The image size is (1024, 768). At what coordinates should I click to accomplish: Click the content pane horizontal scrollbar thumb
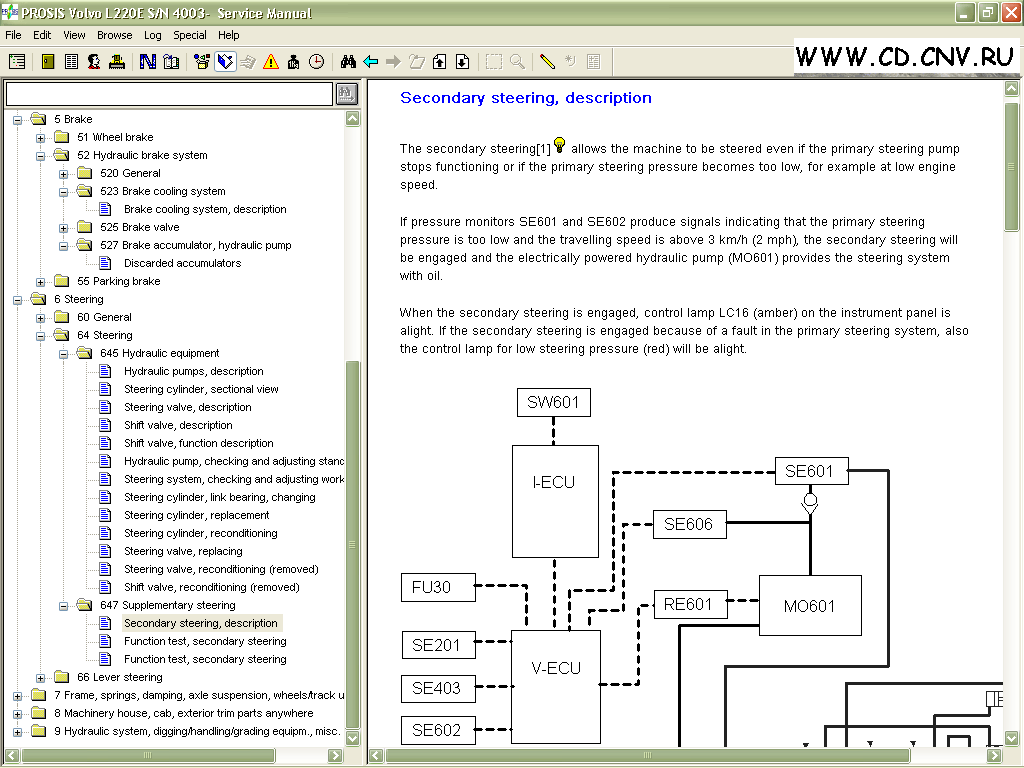(x=647, y=756)
